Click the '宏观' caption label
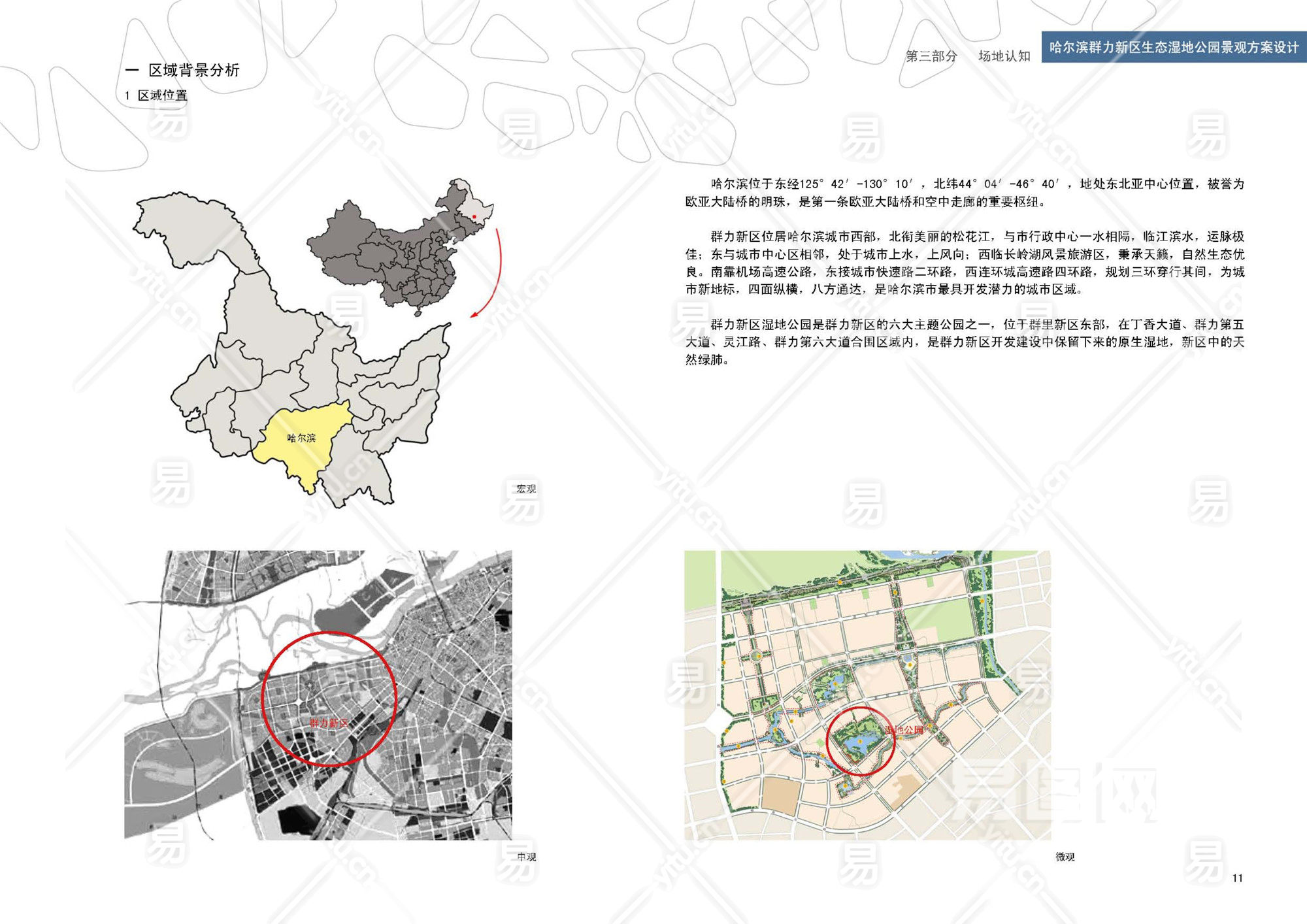Viewport: 1307px width, 924px height. pyautogui.click(x=525, y=489)
